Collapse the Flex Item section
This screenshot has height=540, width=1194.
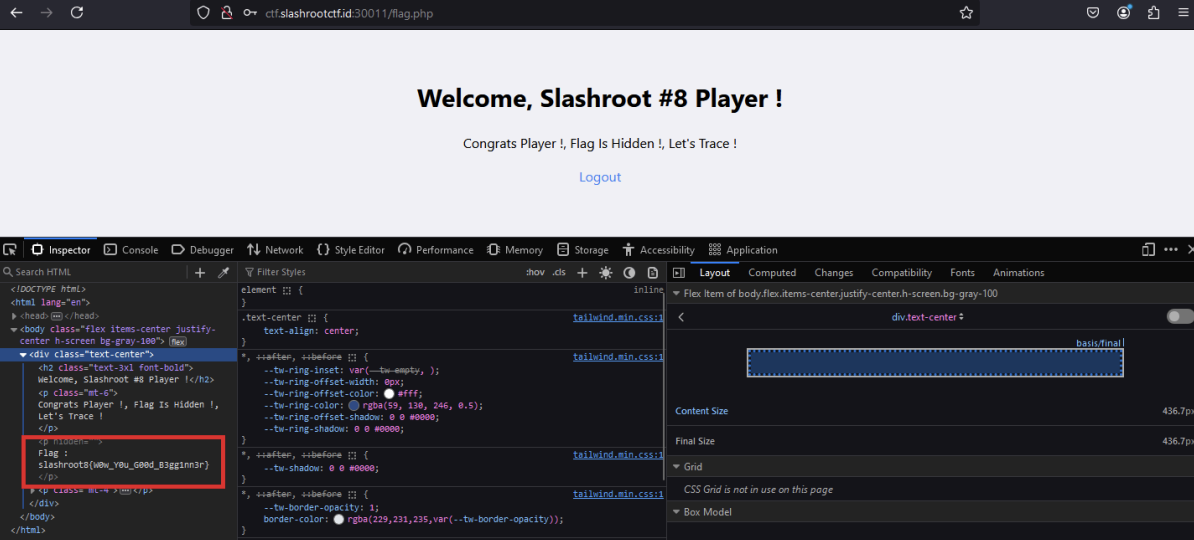[x=676, y=294]
